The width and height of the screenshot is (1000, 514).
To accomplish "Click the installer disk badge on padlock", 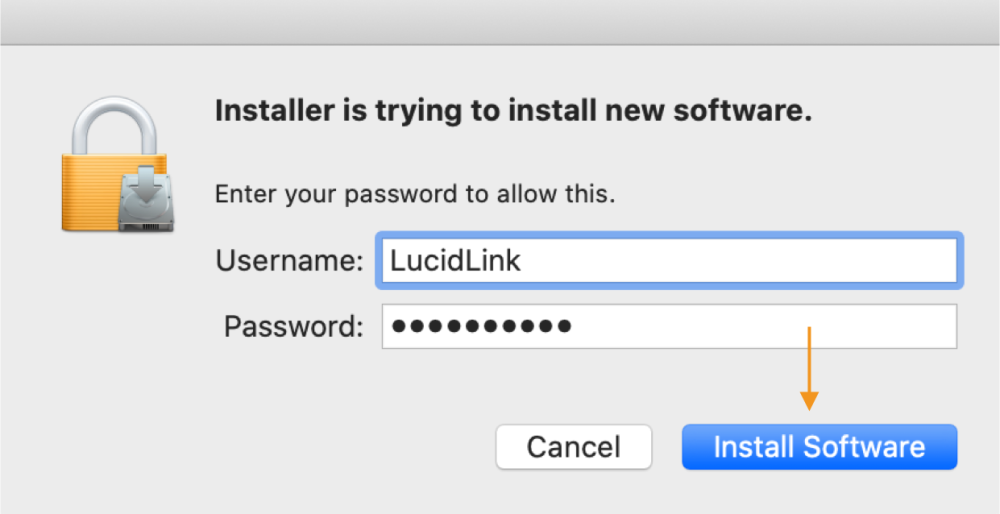I will click(145, 200).
